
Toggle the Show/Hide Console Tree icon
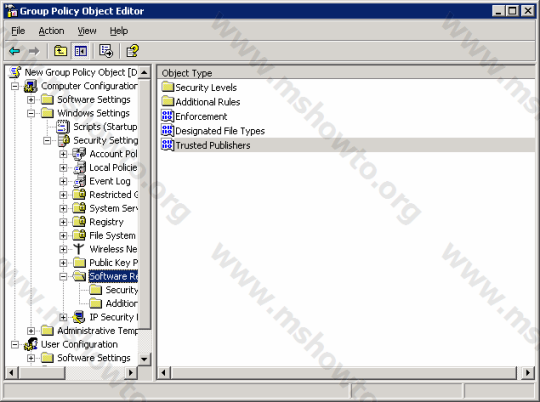81,51
